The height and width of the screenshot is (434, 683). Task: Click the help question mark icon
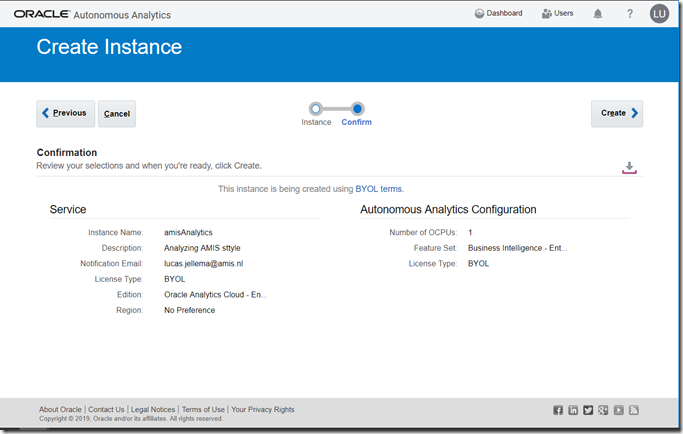click(630, 14)
